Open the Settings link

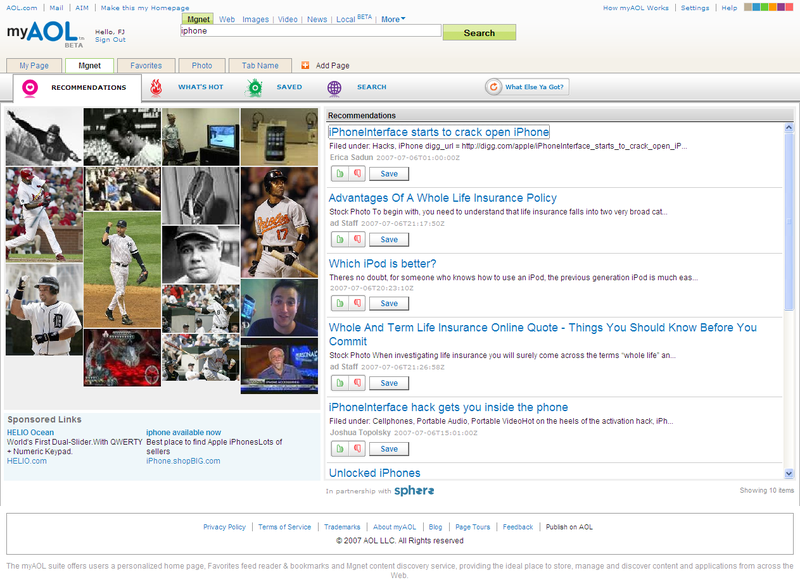[695, 8]
